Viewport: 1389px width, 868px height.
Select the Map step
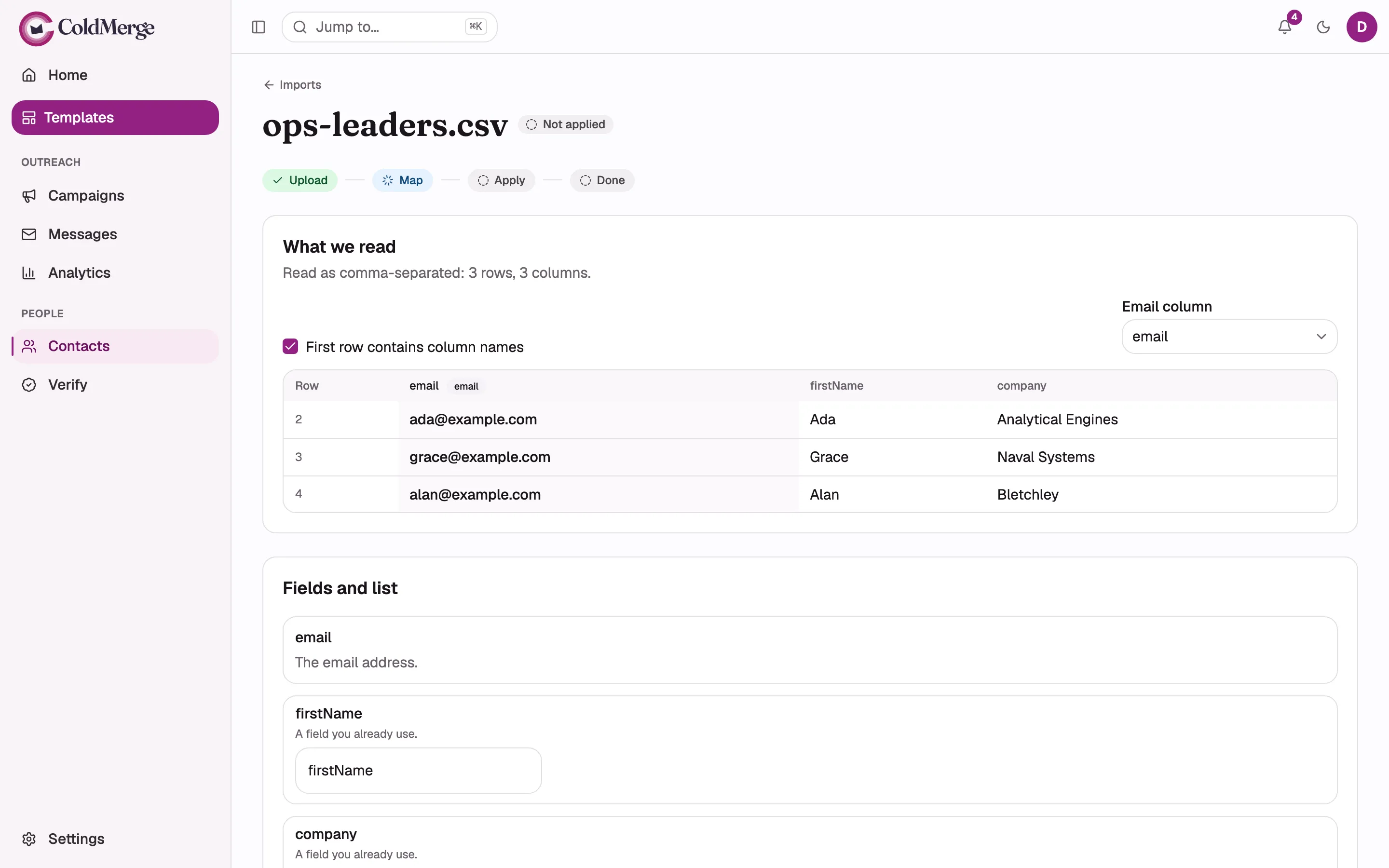tap(402, 180)
